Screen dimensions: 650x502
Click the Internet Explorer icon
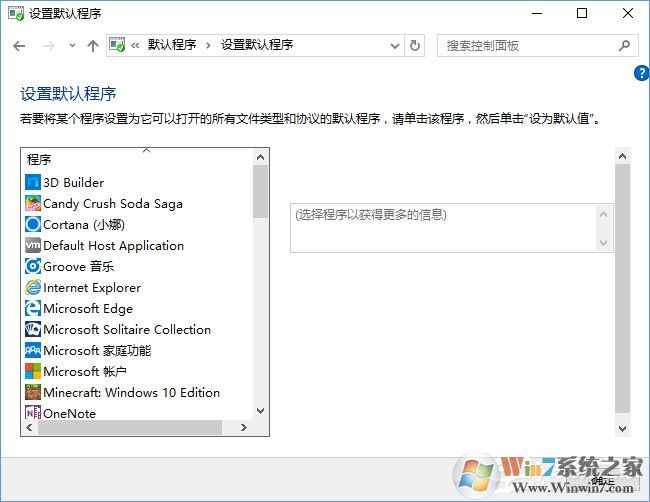pyautogui.click(x=33, y=287)
